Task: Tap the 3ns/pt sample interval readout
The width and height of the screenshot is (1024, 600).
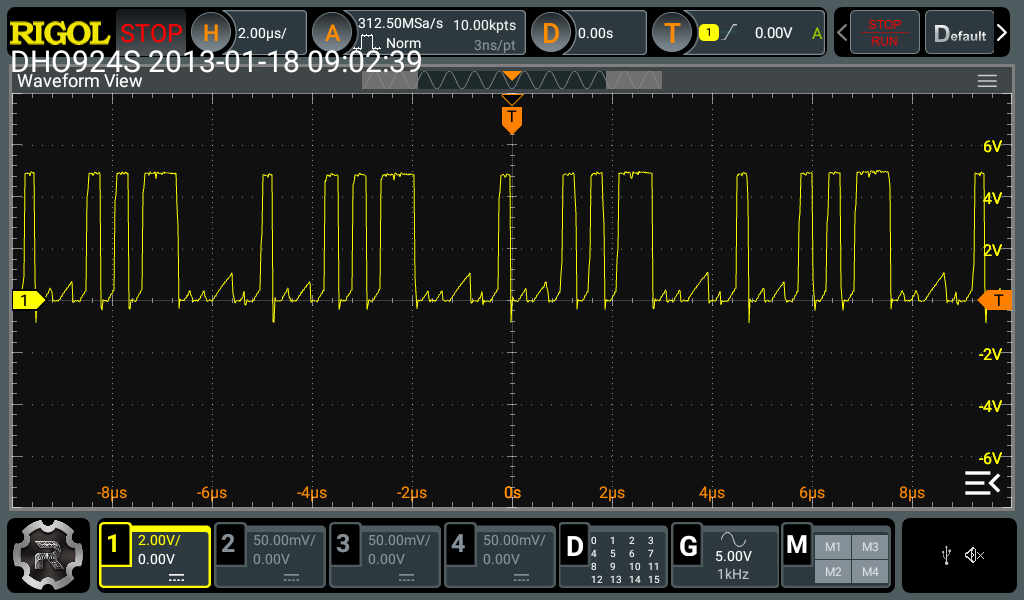Action: (494, 45)
